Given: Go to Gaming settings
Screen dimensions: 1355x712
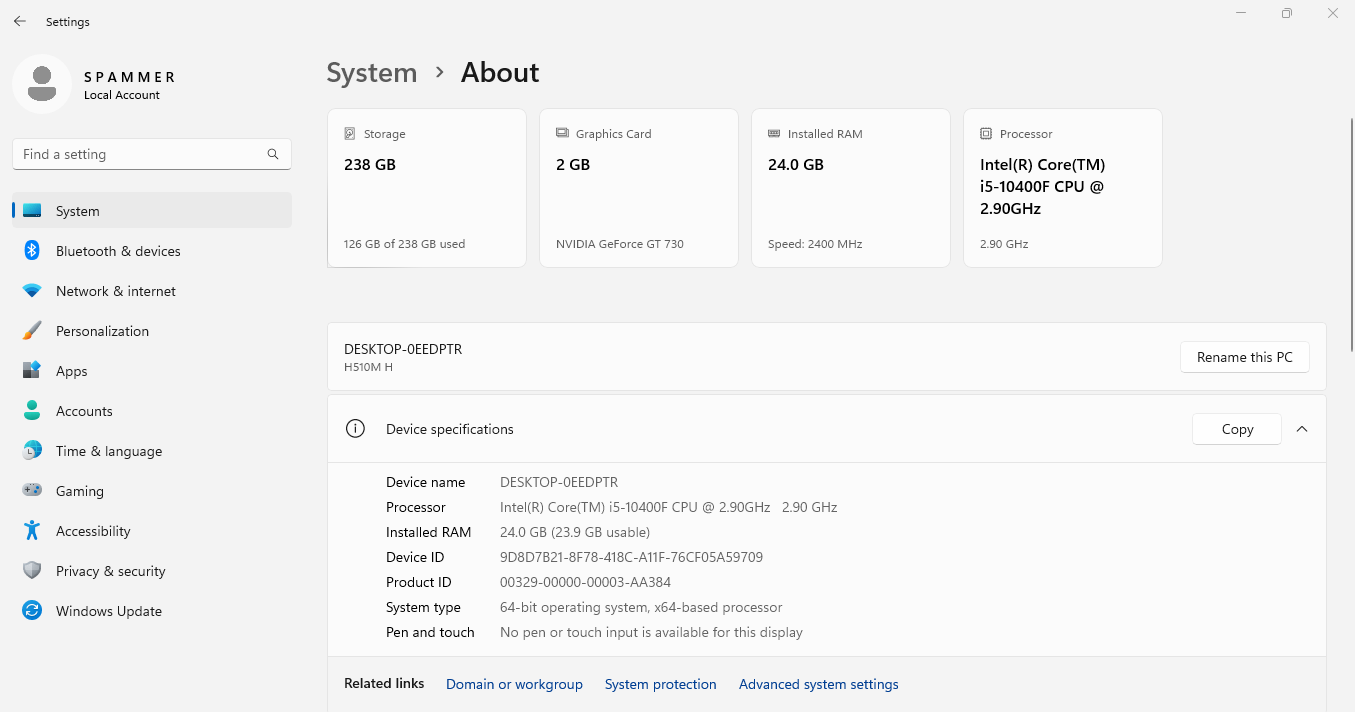Looking at the screenshot, I should (152, 491).
